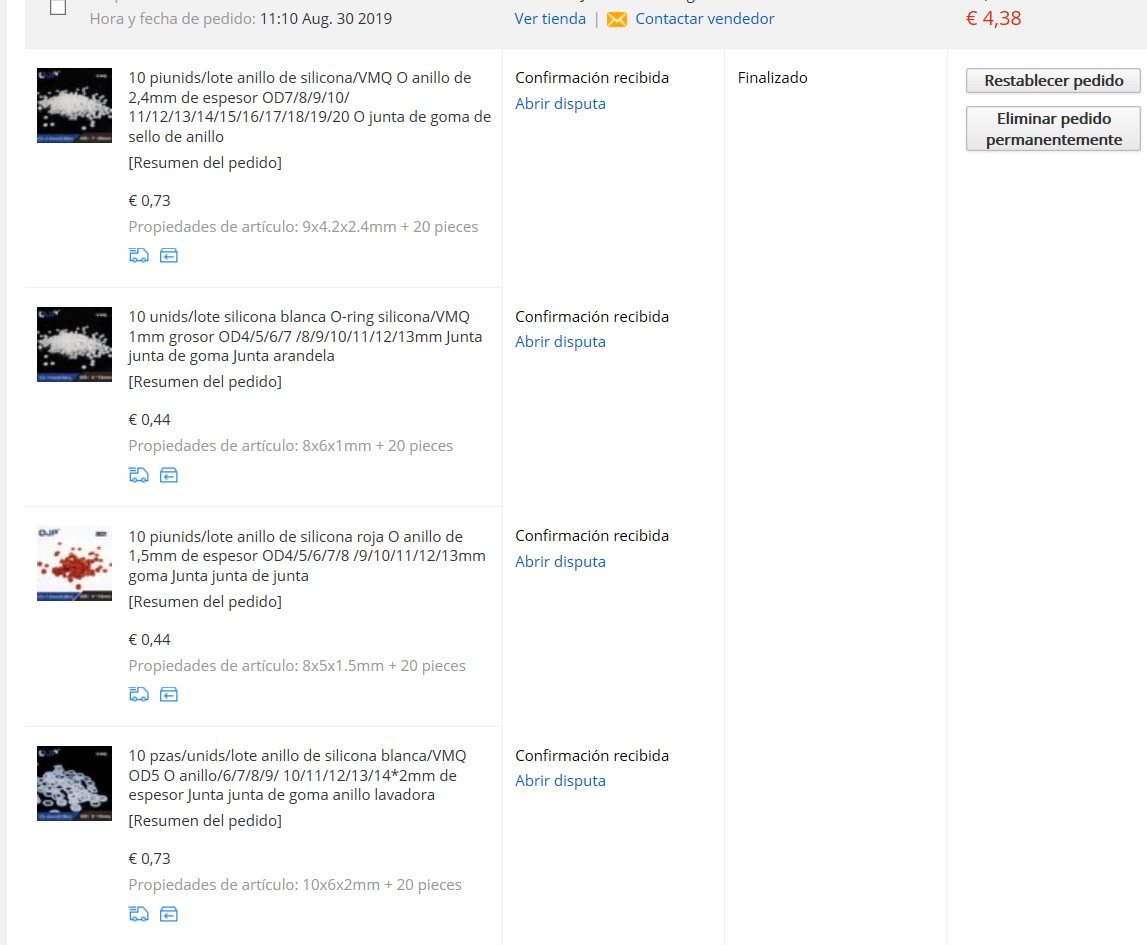Screen dimensions: 1147x945
Task: Click the return icon under the red silicone ring item
Action: pos(169,694)
